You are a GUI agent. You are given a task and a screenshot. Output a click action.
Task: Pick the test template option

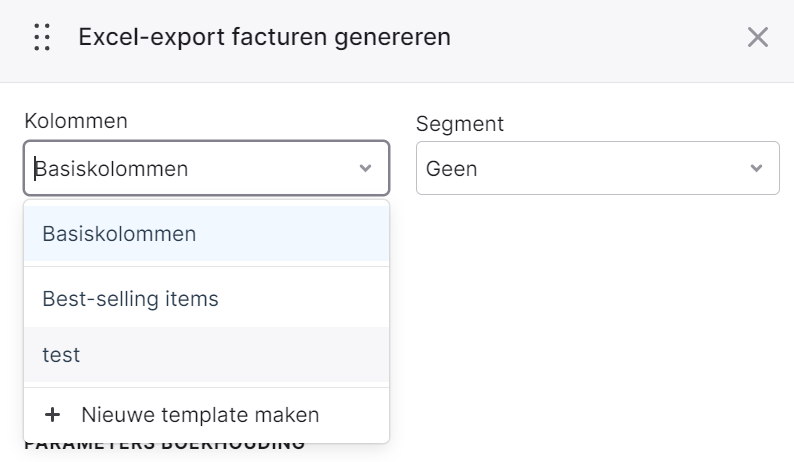207,355
